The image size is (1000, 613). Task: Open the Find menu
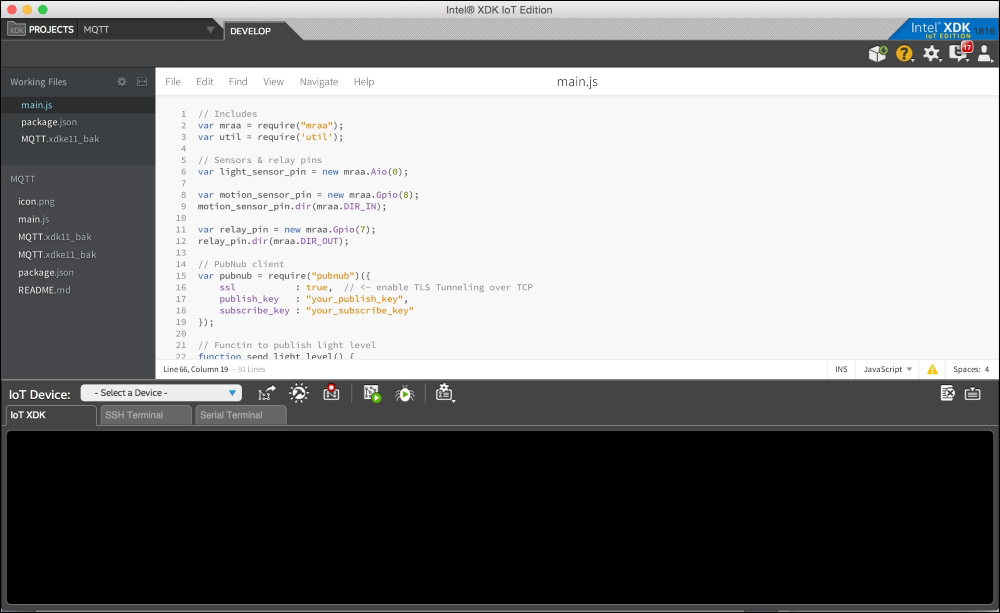point(238,82)
